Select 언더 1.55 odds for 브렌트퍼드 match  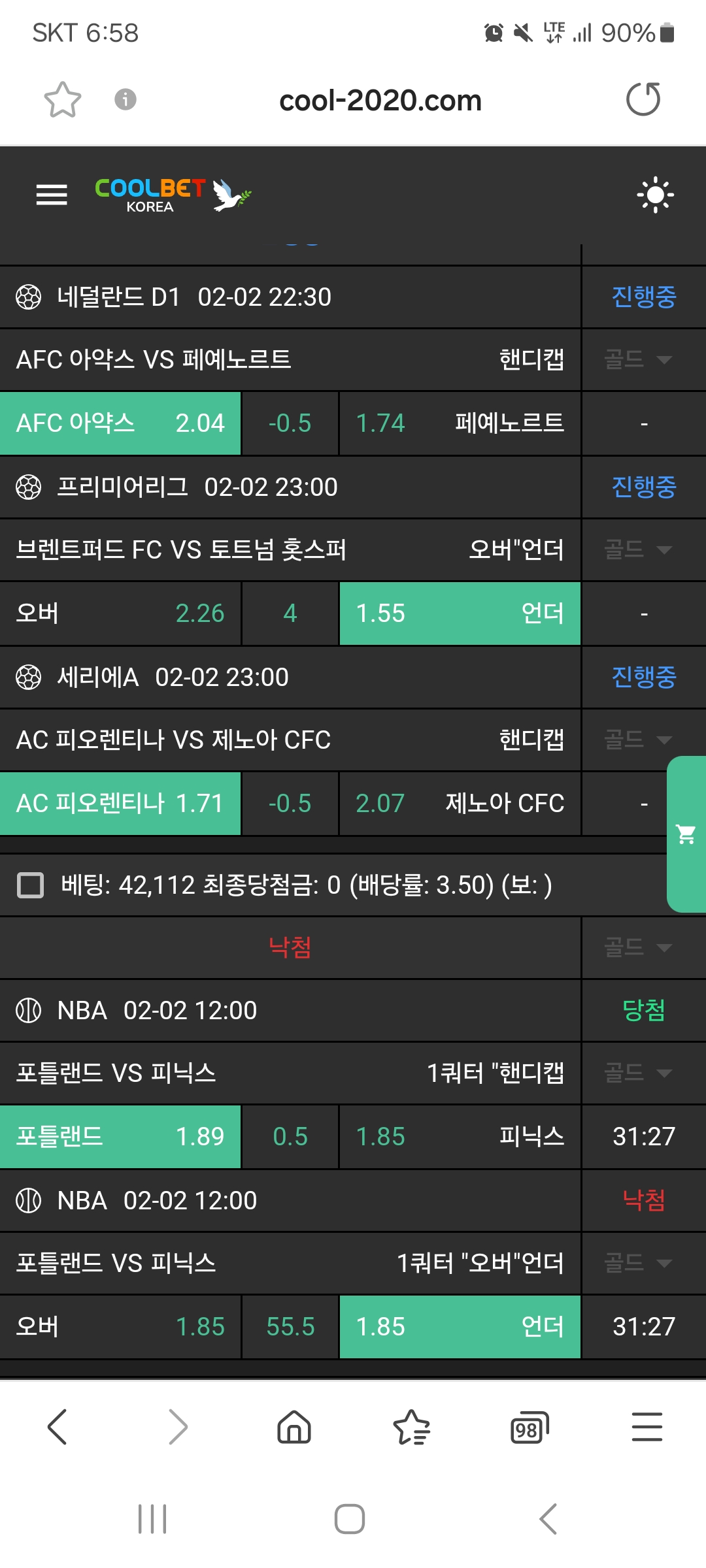(460, 613)
